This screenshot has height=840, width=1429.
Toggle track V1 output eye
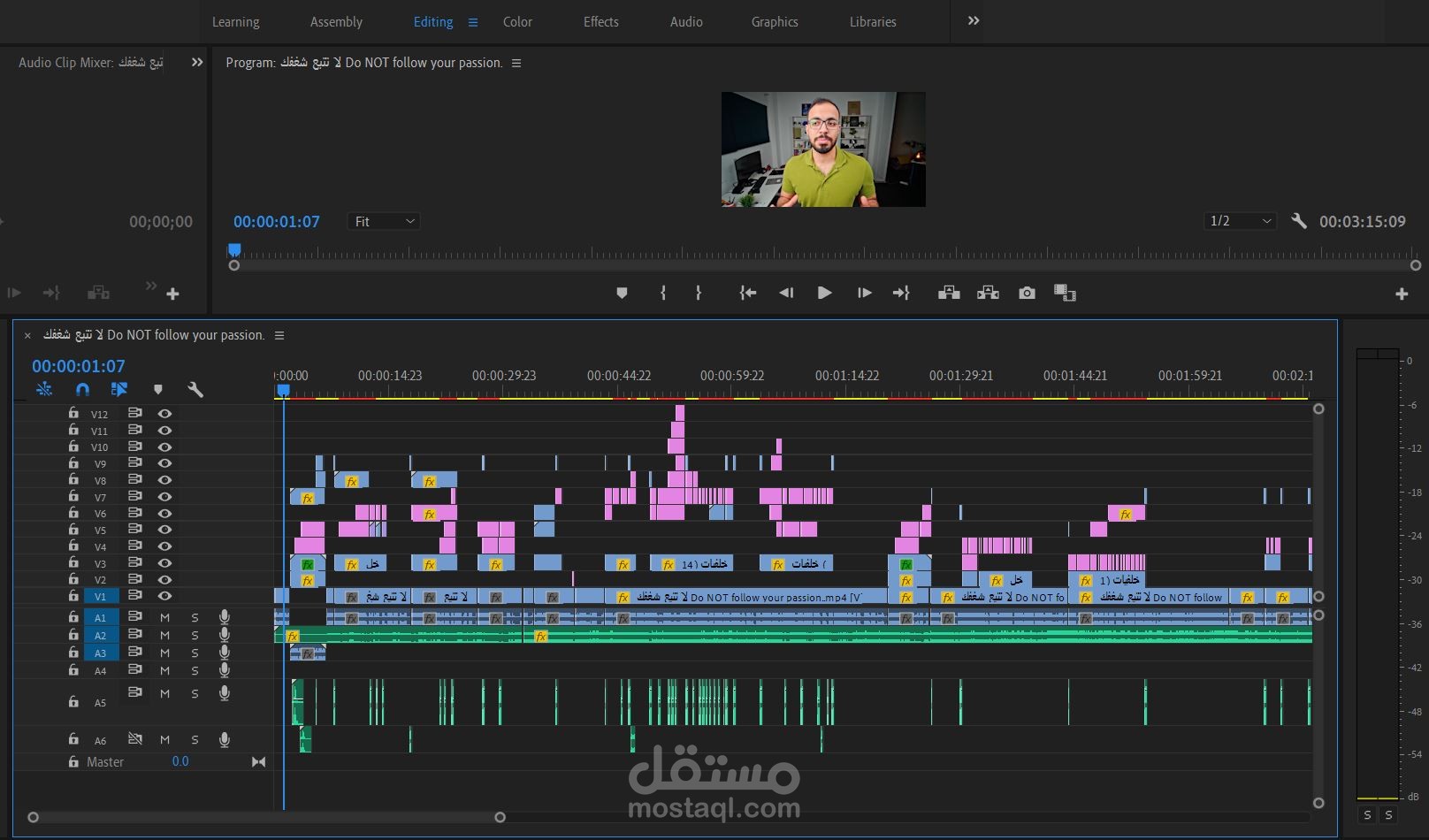pos(164,596)
